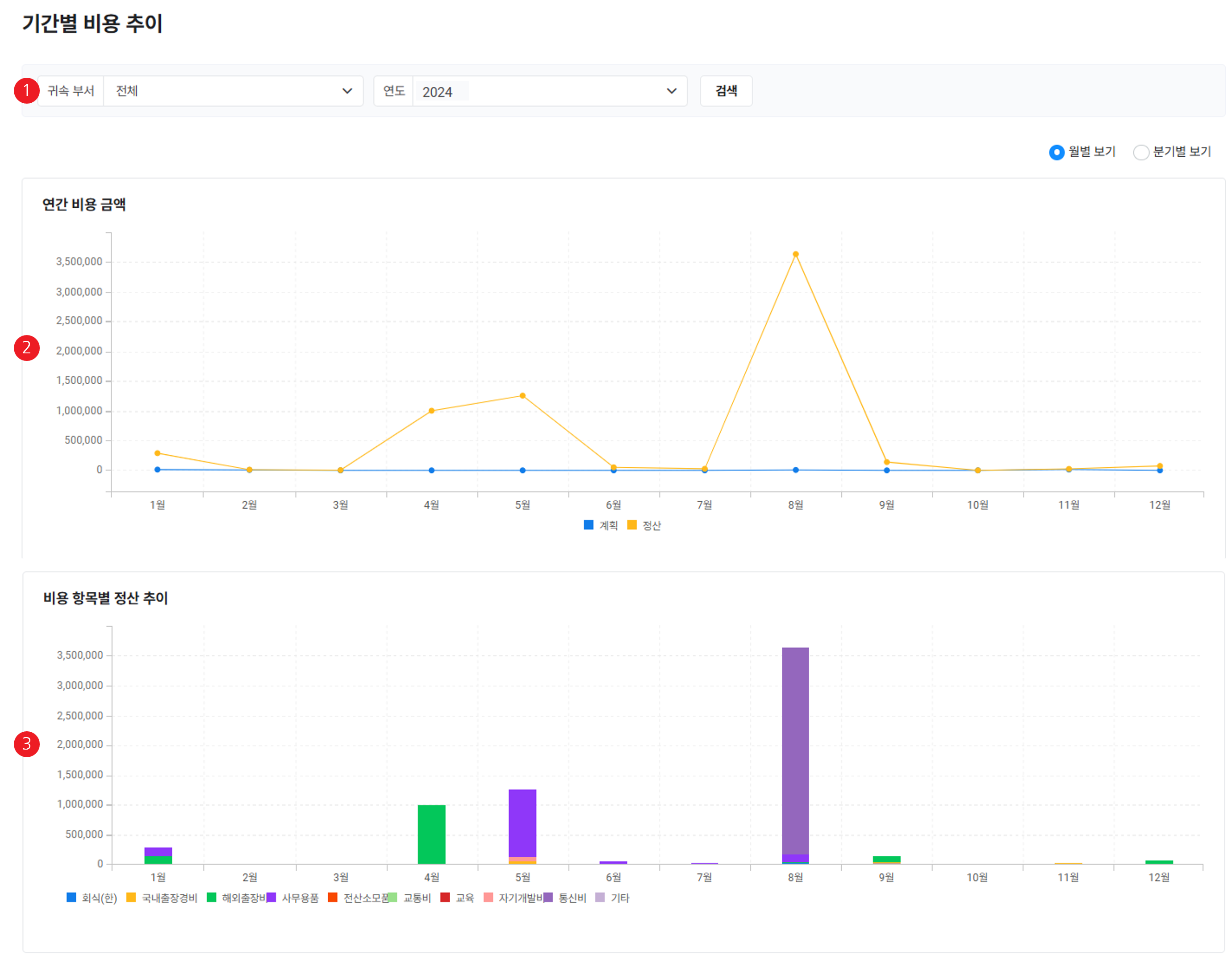Screen dimensions: 1232x960
Task: Toggle the 정산 legend square in line chart
Action: (632, 525)
